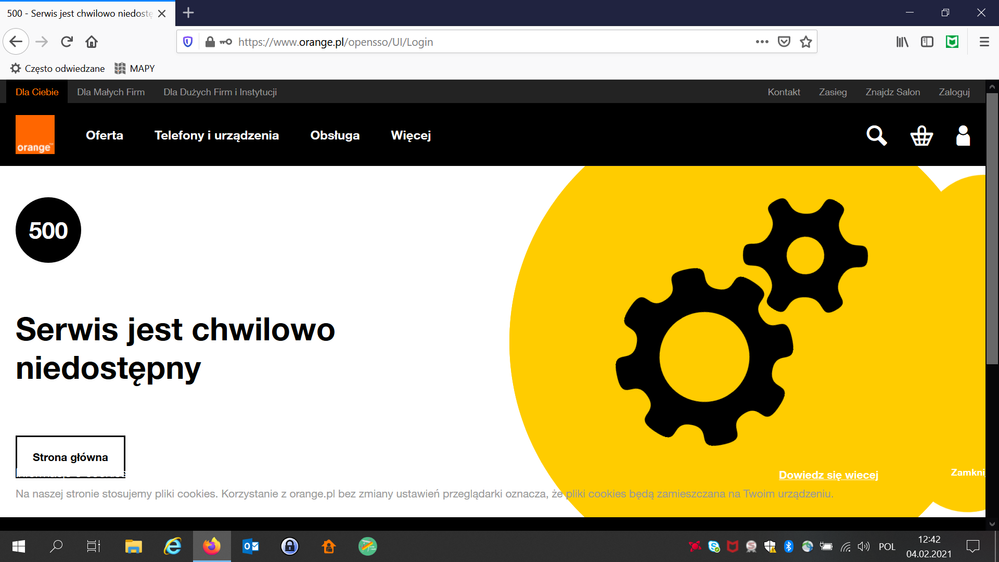This screenshot has width=999, height=562.
Task: Open the 'Znajdź Salon' link
Action: point(893,92)
